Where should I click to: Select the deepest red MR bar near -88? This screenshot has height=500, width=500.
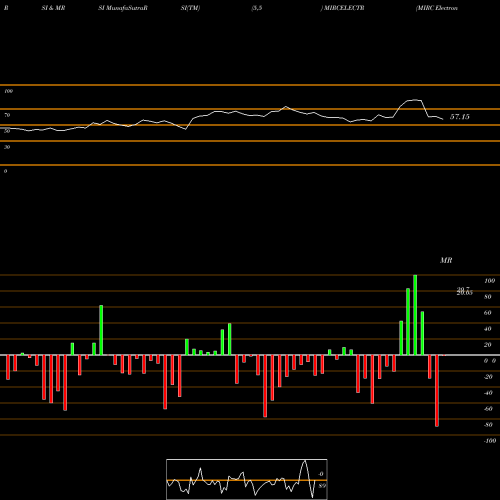[x=437, y=391]
